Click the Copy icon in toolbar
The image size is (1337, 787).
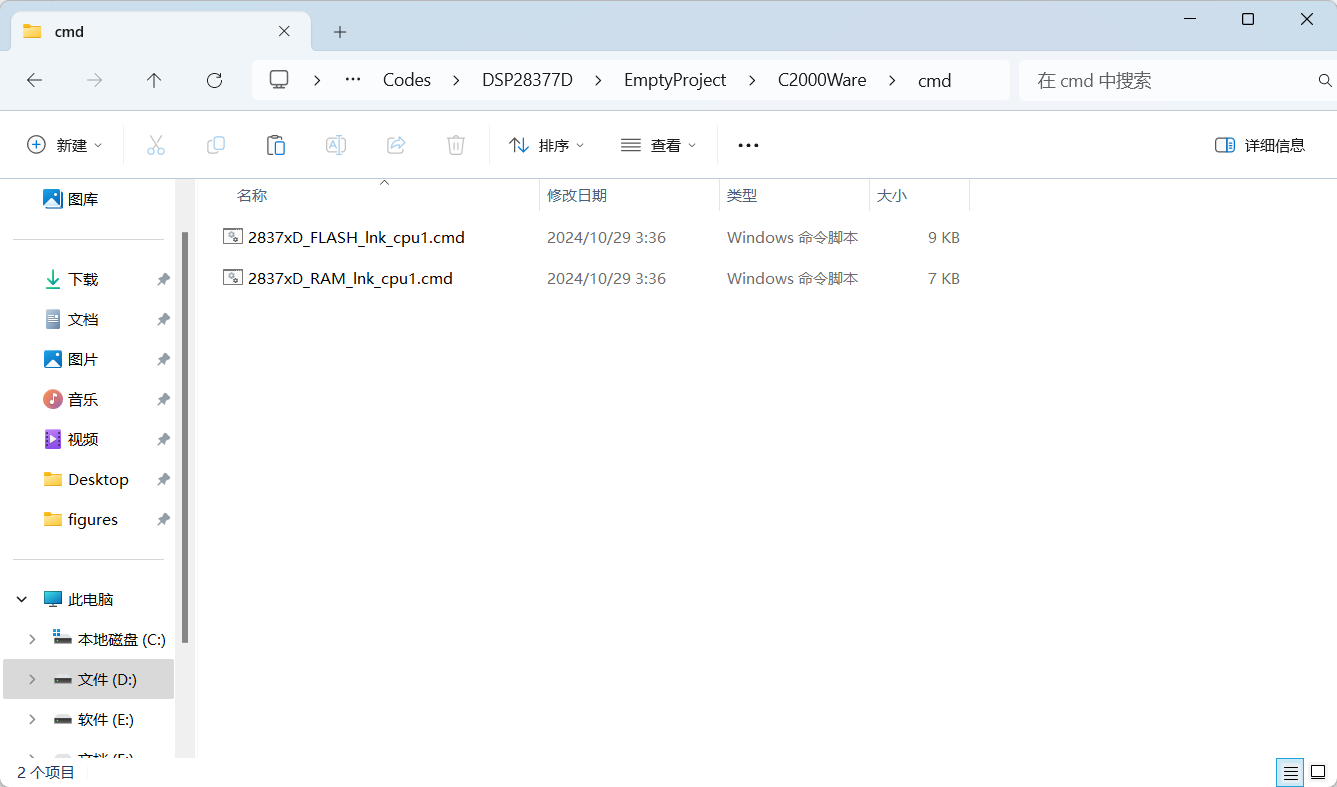tap(216, 145)
